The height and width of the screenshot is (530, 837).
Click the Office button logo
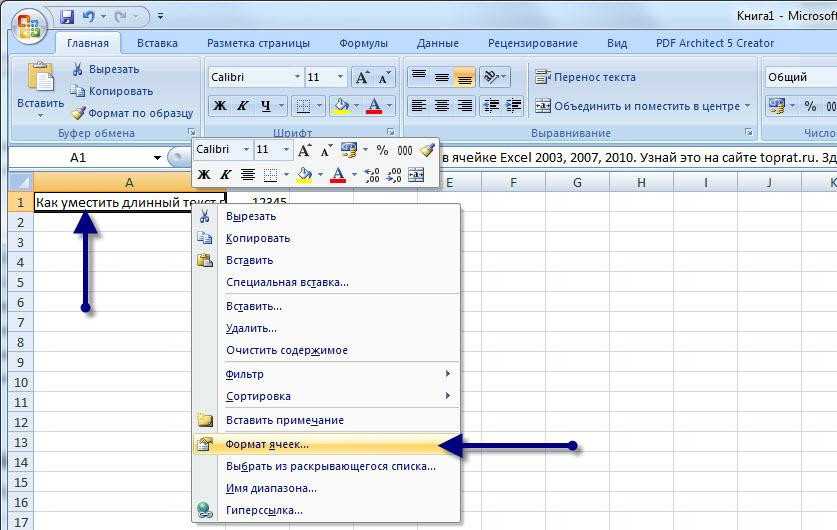click(29, 26)
